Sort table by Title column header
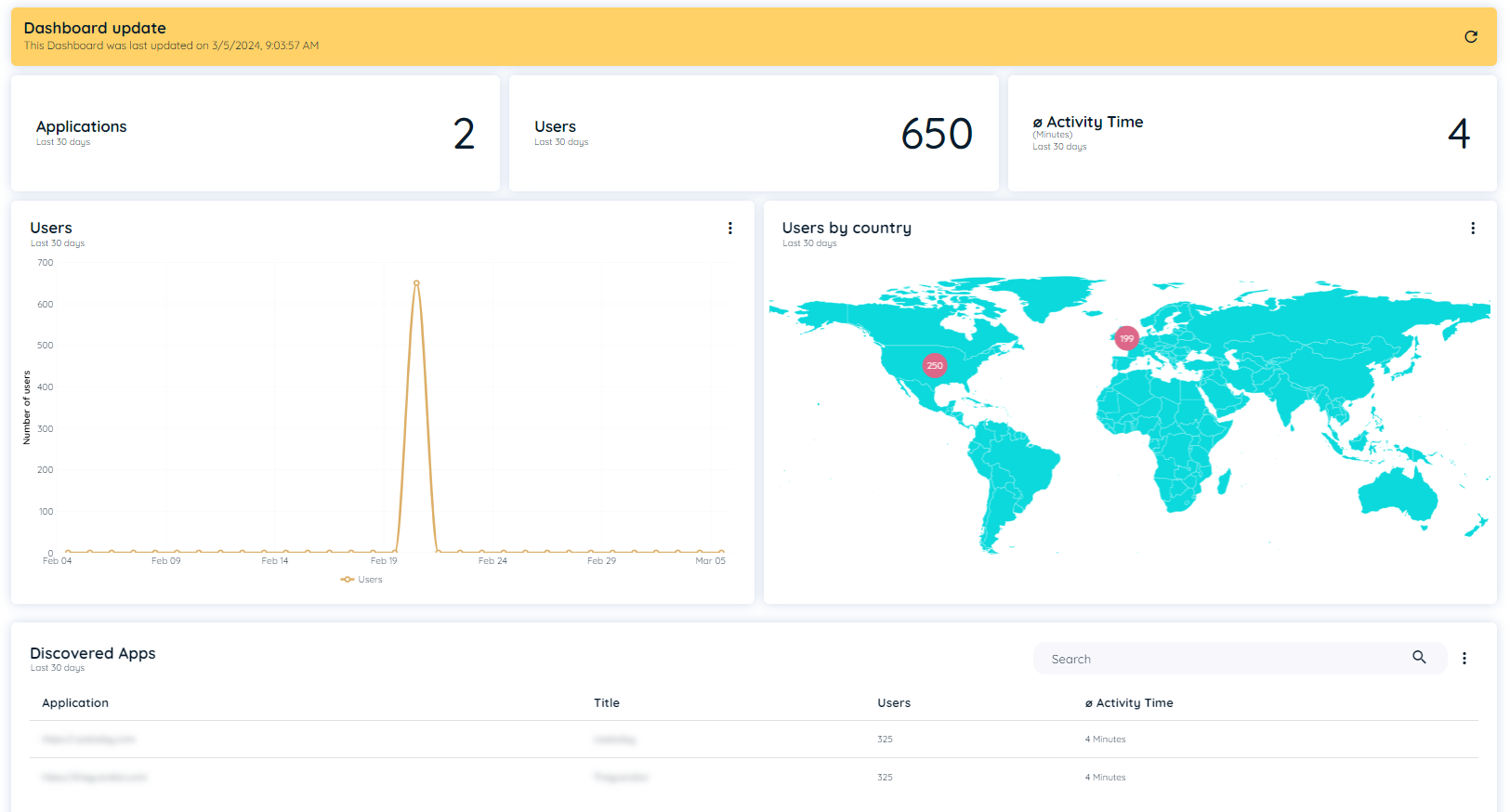 pos(607,703)
